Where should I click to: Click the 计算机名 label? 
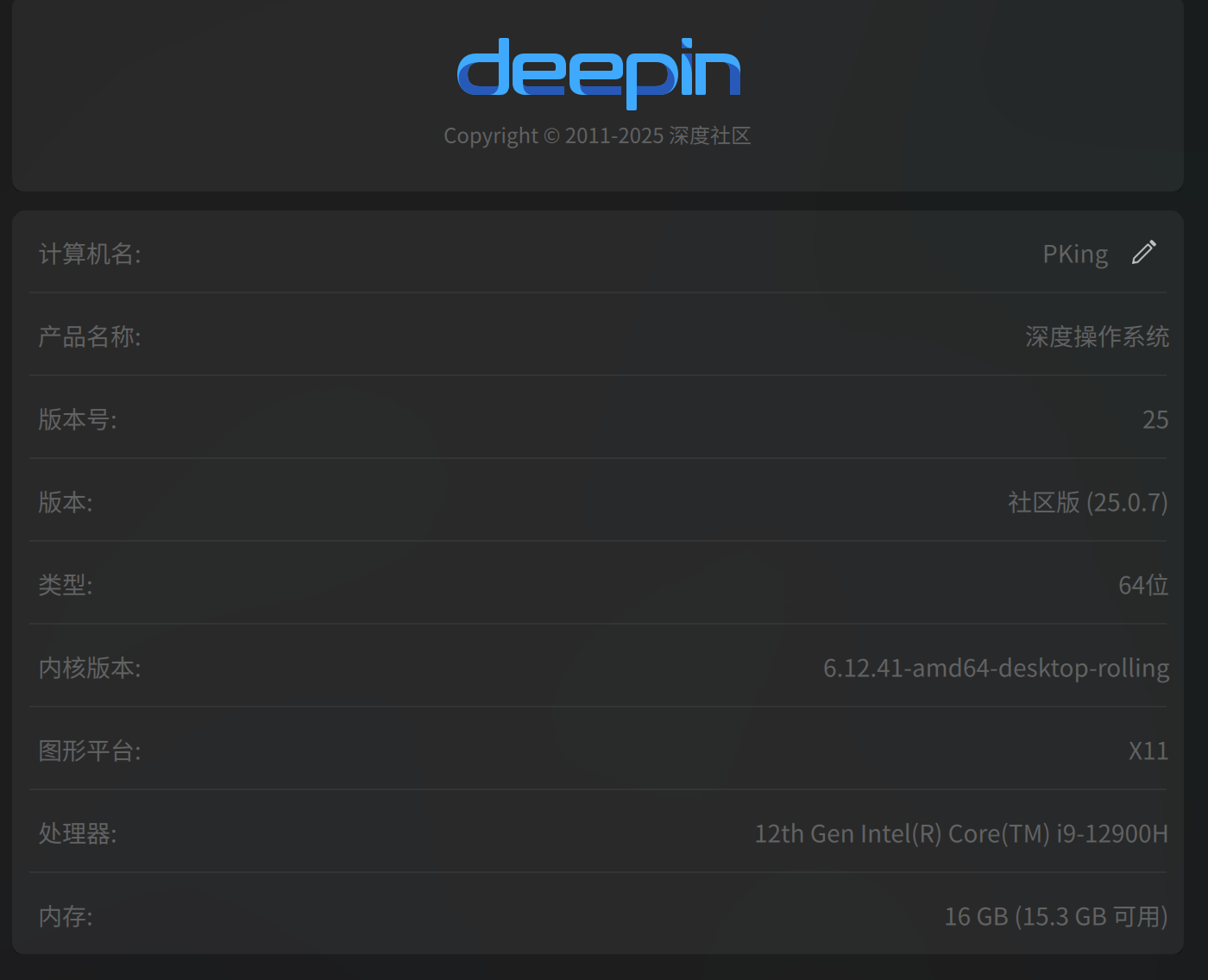[90, 254]
